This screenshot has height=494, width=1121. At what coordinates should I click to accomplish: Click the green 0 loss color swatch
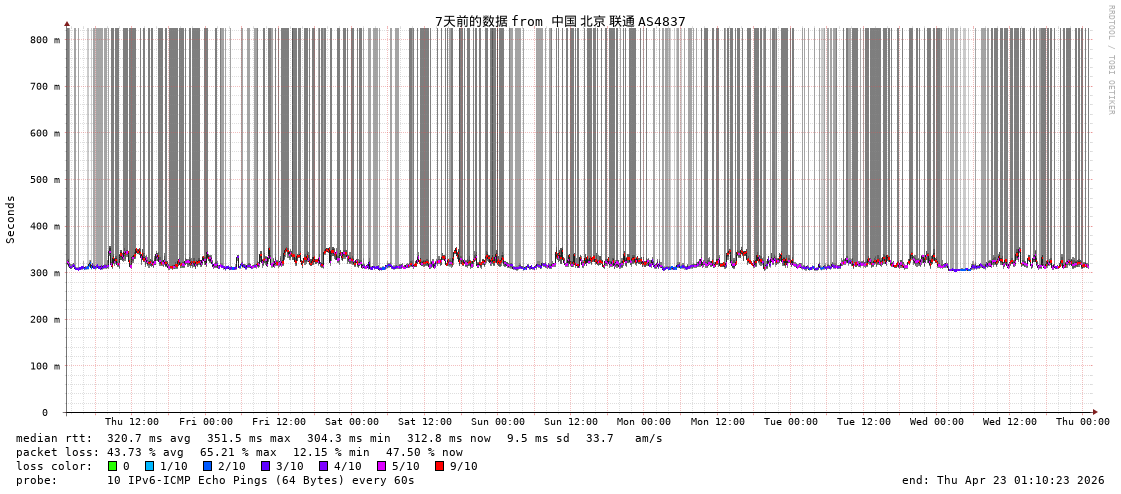click(x=113, y=466)
